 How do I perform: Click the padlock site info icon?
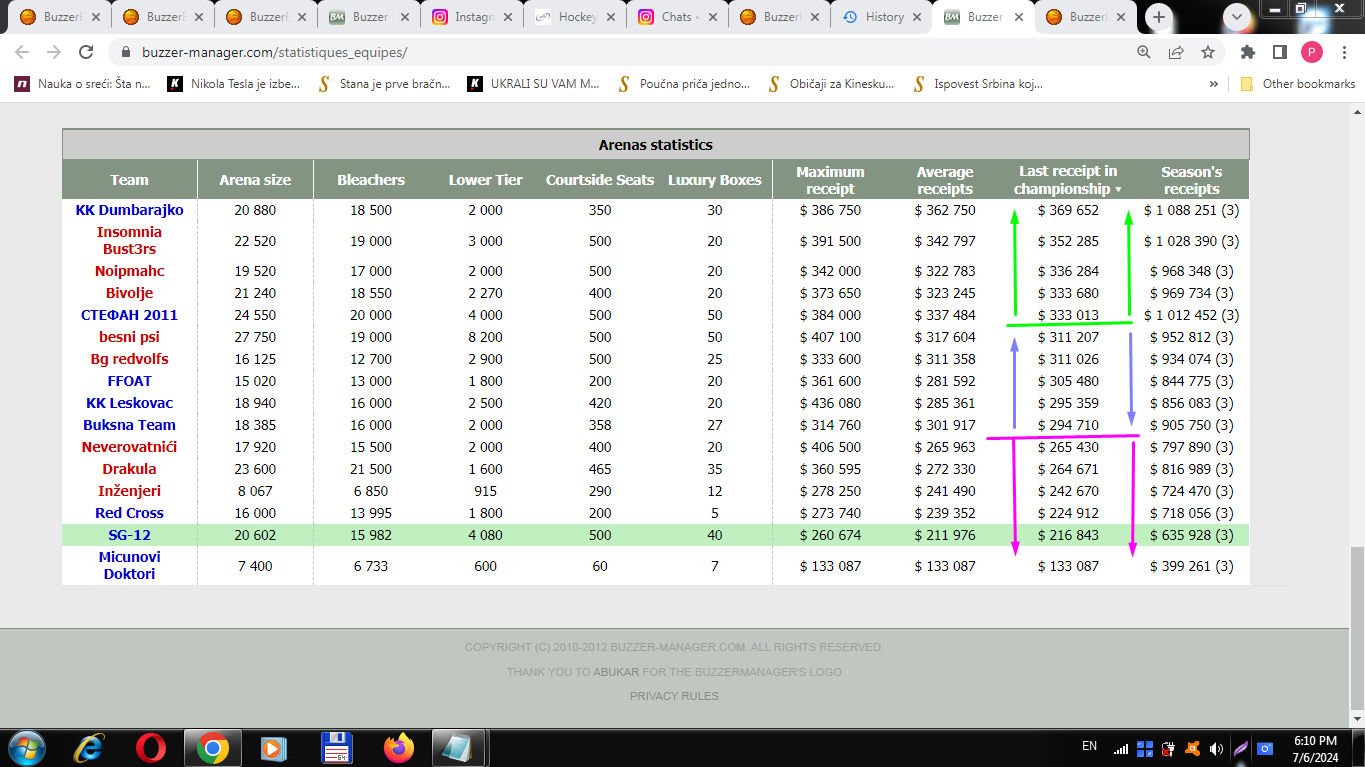coord(126,52)
